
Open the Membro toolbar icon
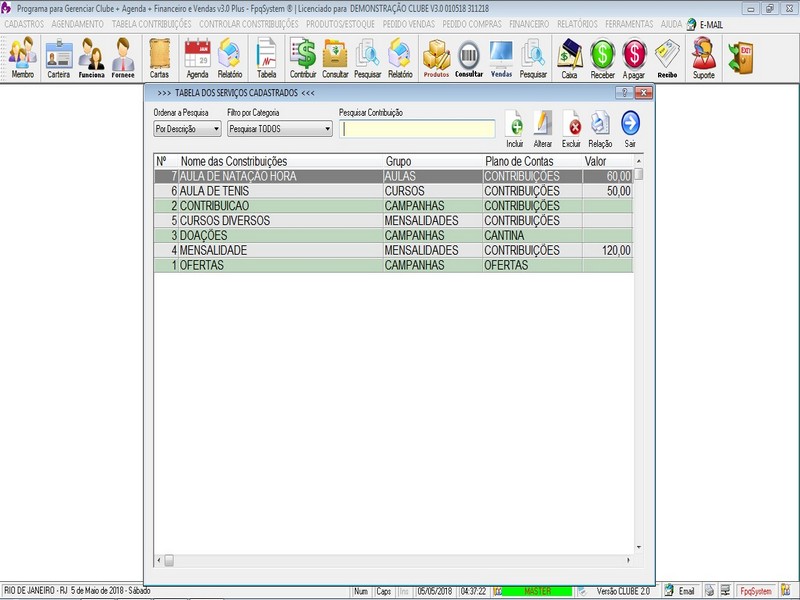coord(22,58)
